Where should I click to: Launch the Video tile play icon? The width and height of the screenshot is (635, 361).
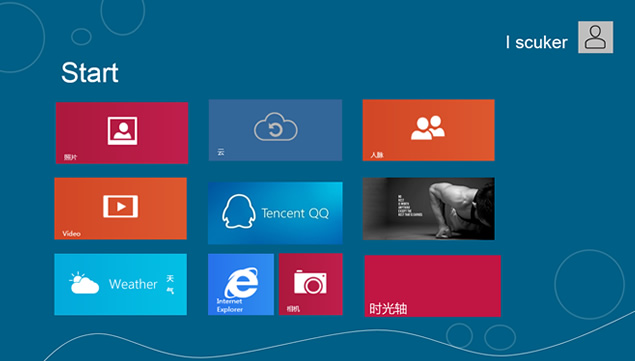pyautogui.click(x=121, y=206)
